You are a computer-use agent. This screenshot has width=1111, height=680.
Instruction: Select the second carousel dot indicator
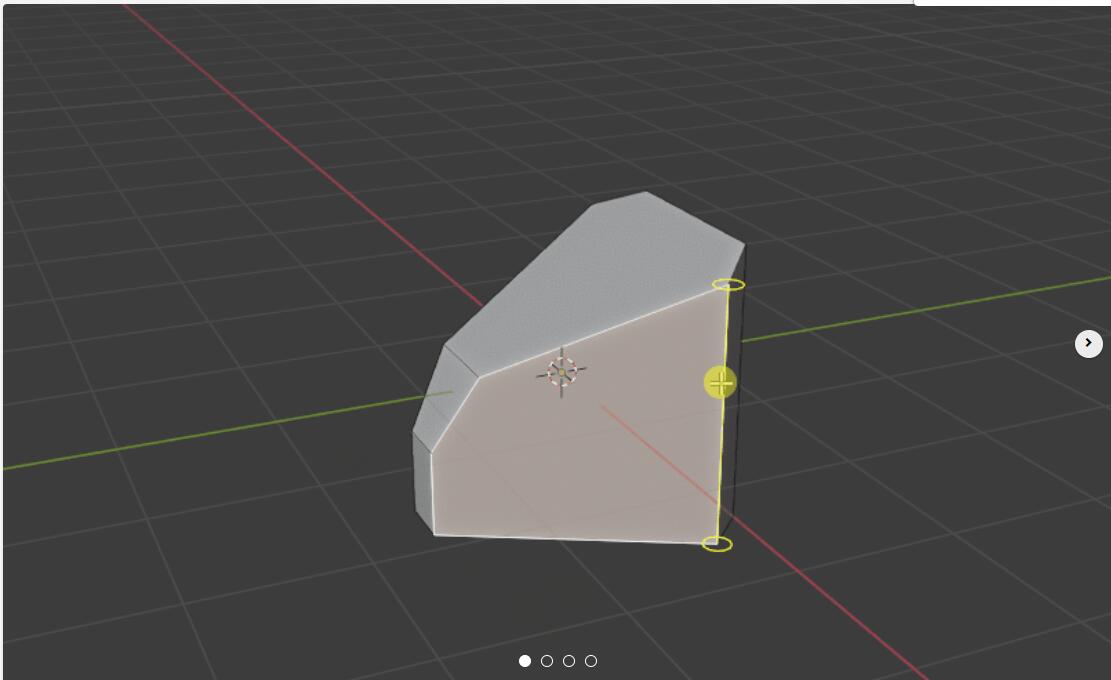click(x=547, y=661)
